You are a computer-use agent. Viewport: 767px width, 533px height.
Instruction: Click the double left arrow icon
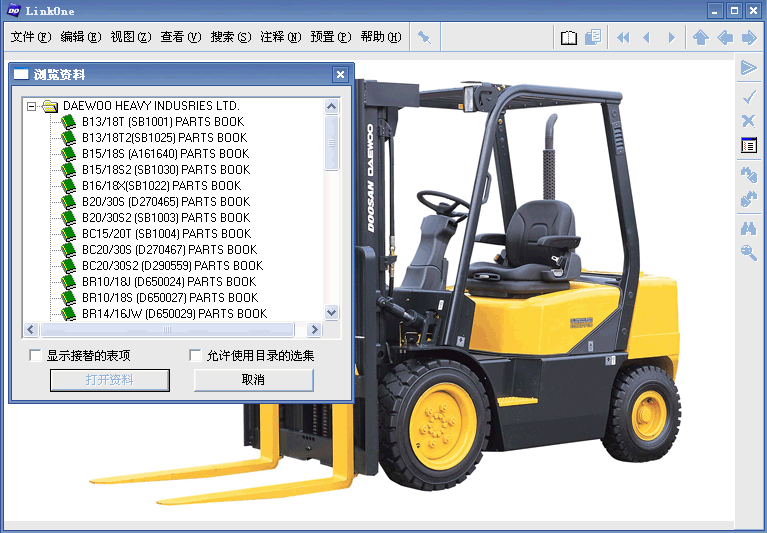[623, 38]
